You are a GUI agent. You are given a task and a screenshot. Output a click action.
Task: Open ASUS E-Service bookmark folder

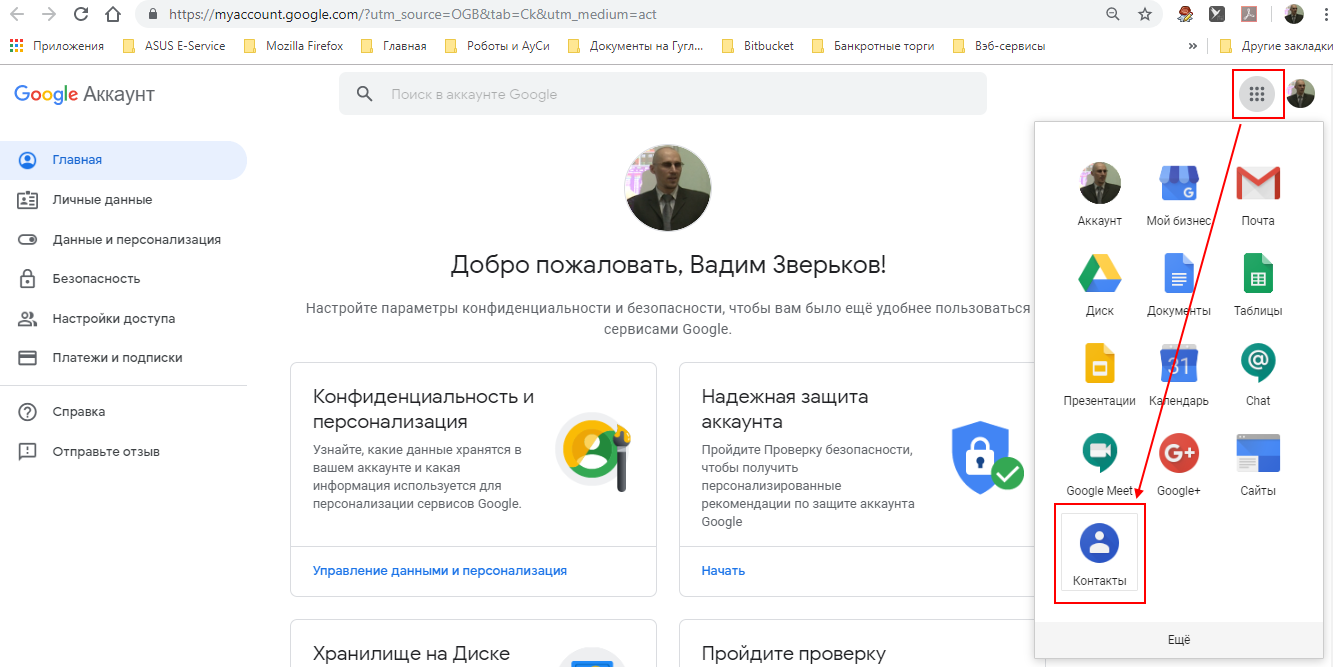(174, 46)
